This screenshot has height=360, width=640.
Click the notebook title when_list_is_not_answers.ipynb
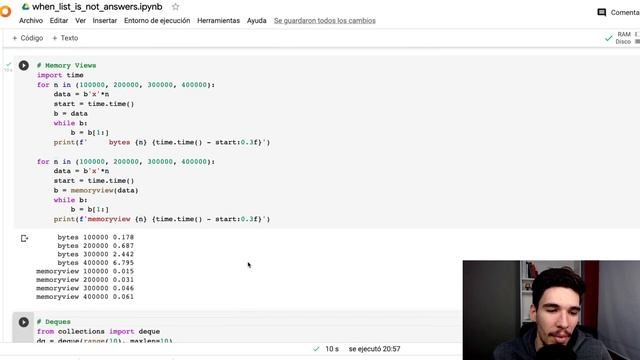[x=97, y=7]
